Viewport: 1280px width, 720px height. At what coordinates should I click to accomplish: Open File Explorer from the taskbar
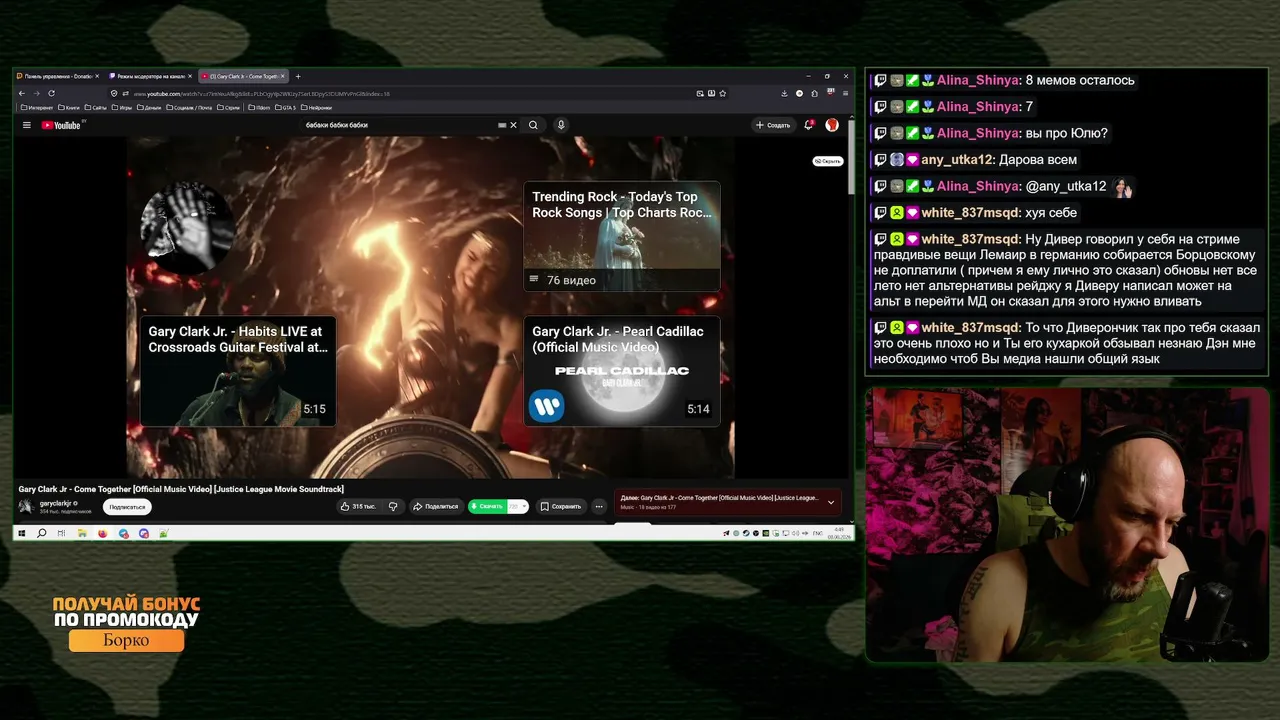[82, 533]
